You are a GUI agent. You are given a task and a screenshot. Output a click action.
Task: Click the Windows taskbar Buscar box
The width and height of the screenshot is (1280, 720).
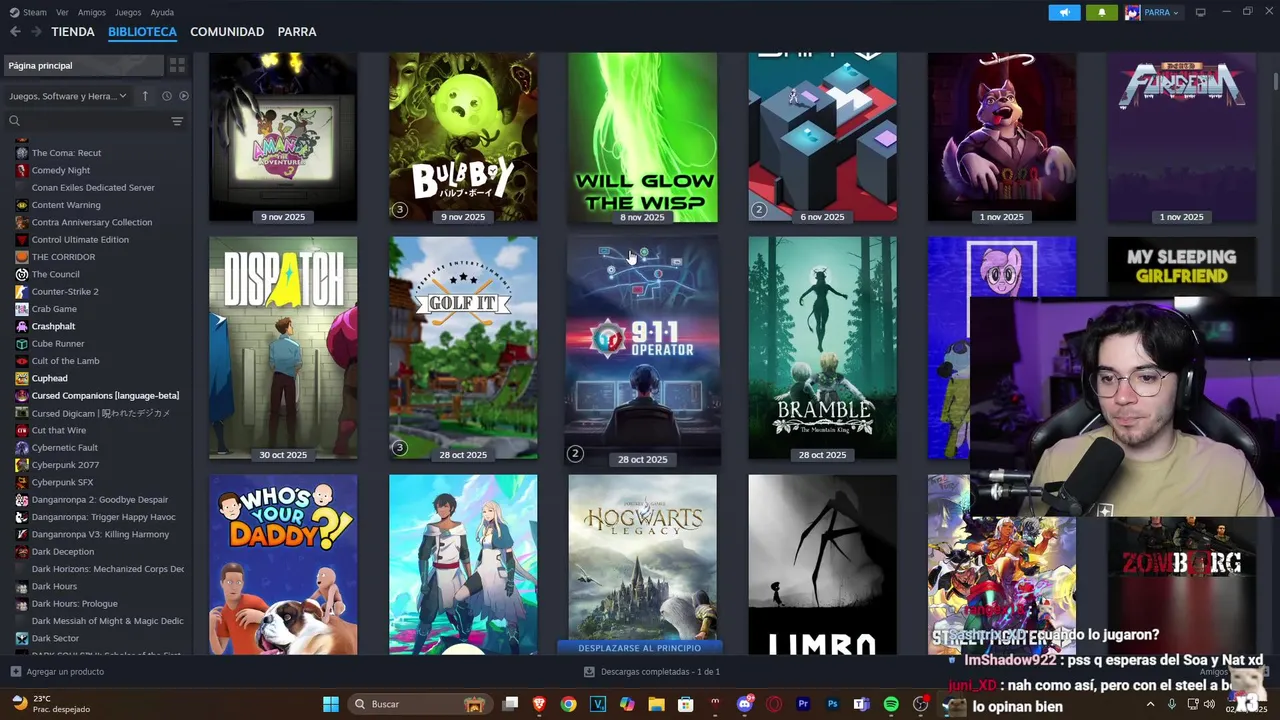pyautogui.click(x=420, y=704)
